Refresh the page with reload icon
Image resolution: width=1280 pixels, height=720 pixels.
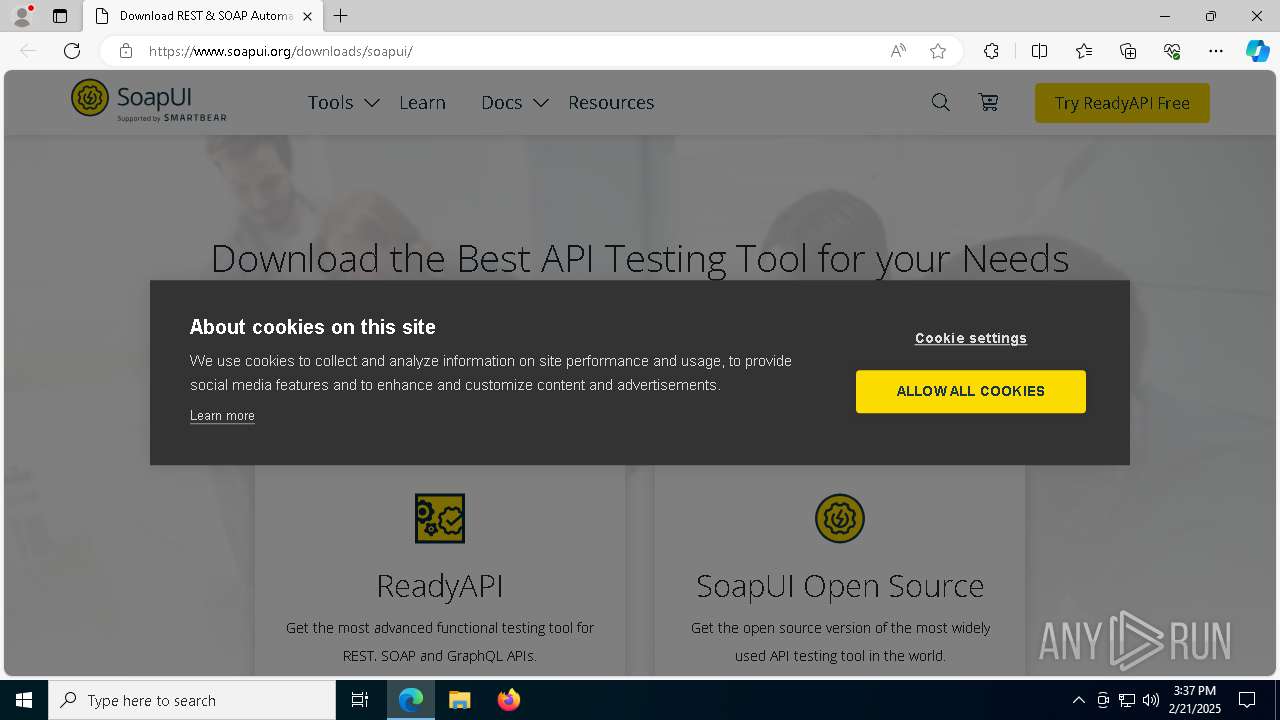click(x=72, y=51)
